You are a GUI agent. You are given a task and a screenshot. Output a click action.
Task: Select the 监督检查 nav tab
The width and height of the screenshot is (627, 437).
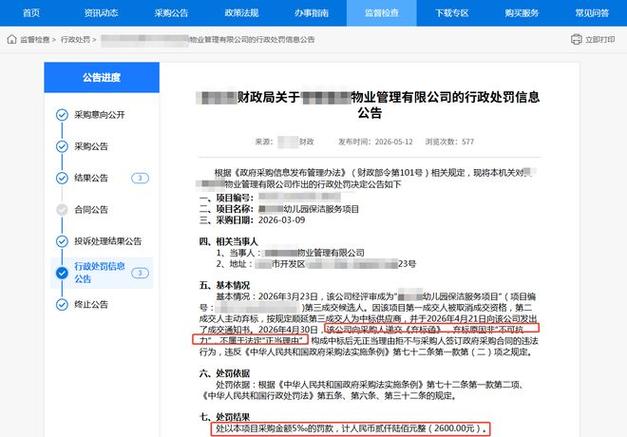381,13
